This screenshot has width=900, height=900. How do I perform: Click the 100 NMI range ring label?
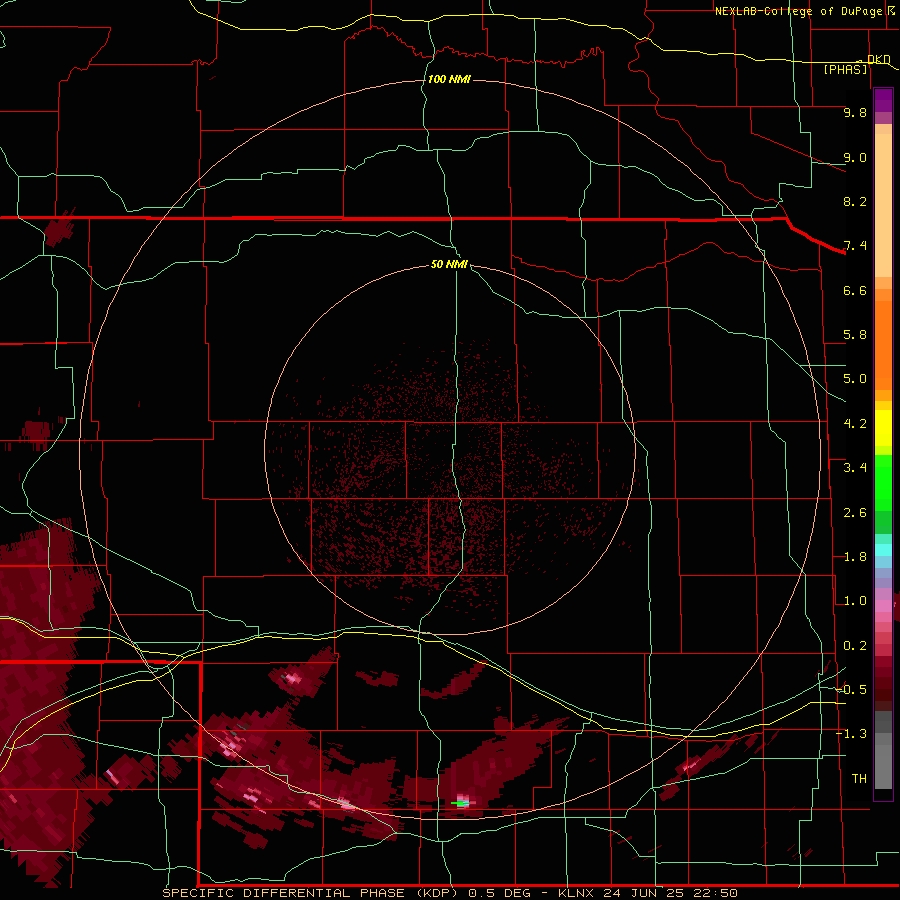(x=449, y=79)
